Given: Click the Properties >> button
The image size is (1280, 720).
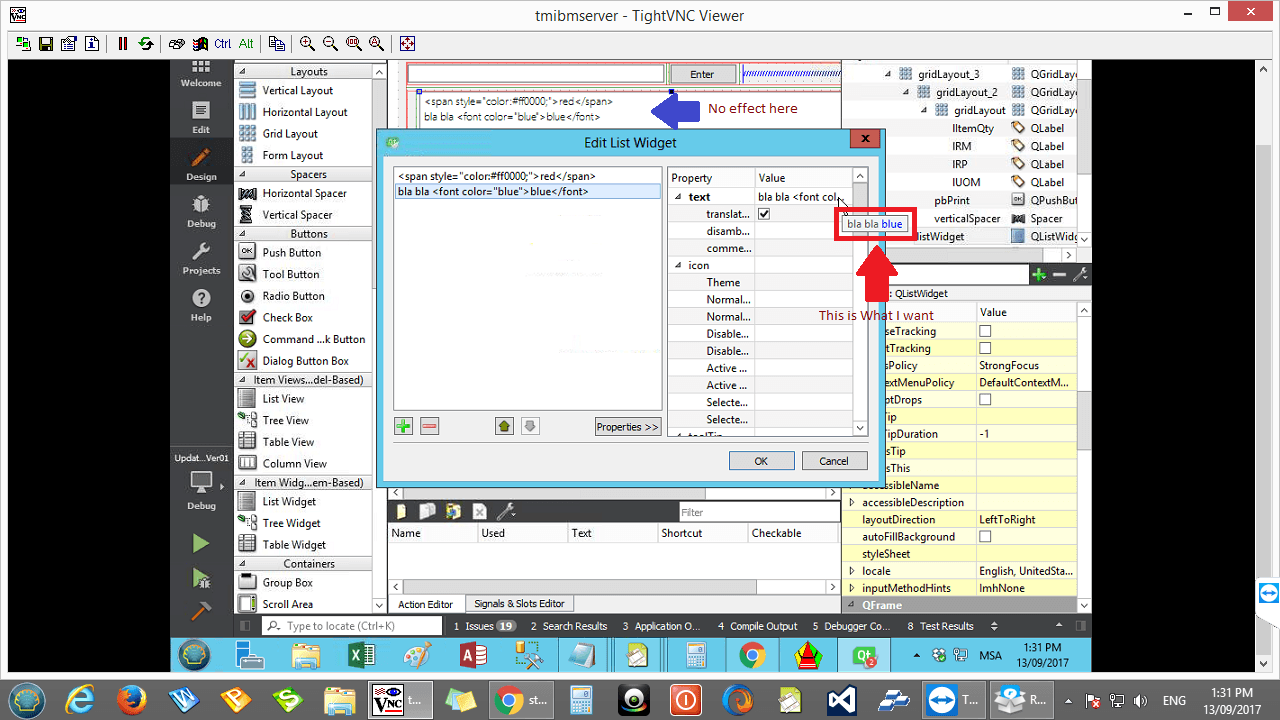Looking at the screenshot, I should tap(627, 427).
